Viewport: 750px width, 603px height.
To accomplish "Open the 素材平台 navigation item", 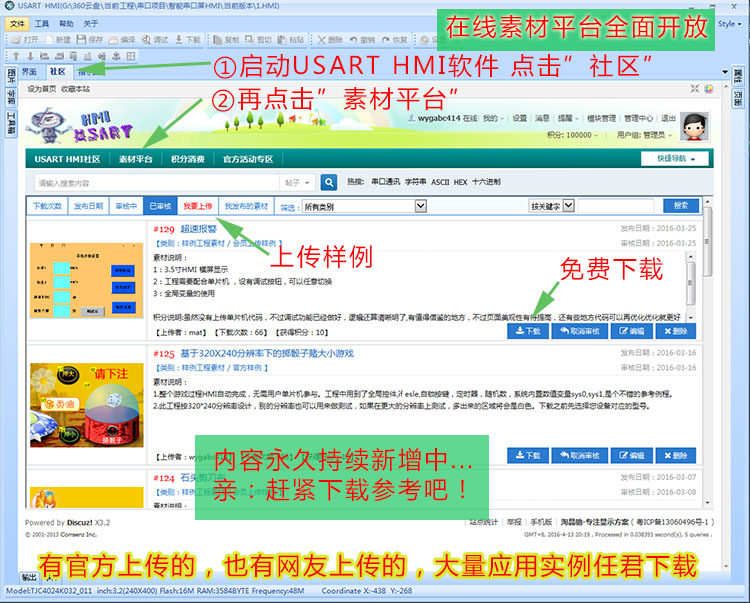I will coord(136,159).
